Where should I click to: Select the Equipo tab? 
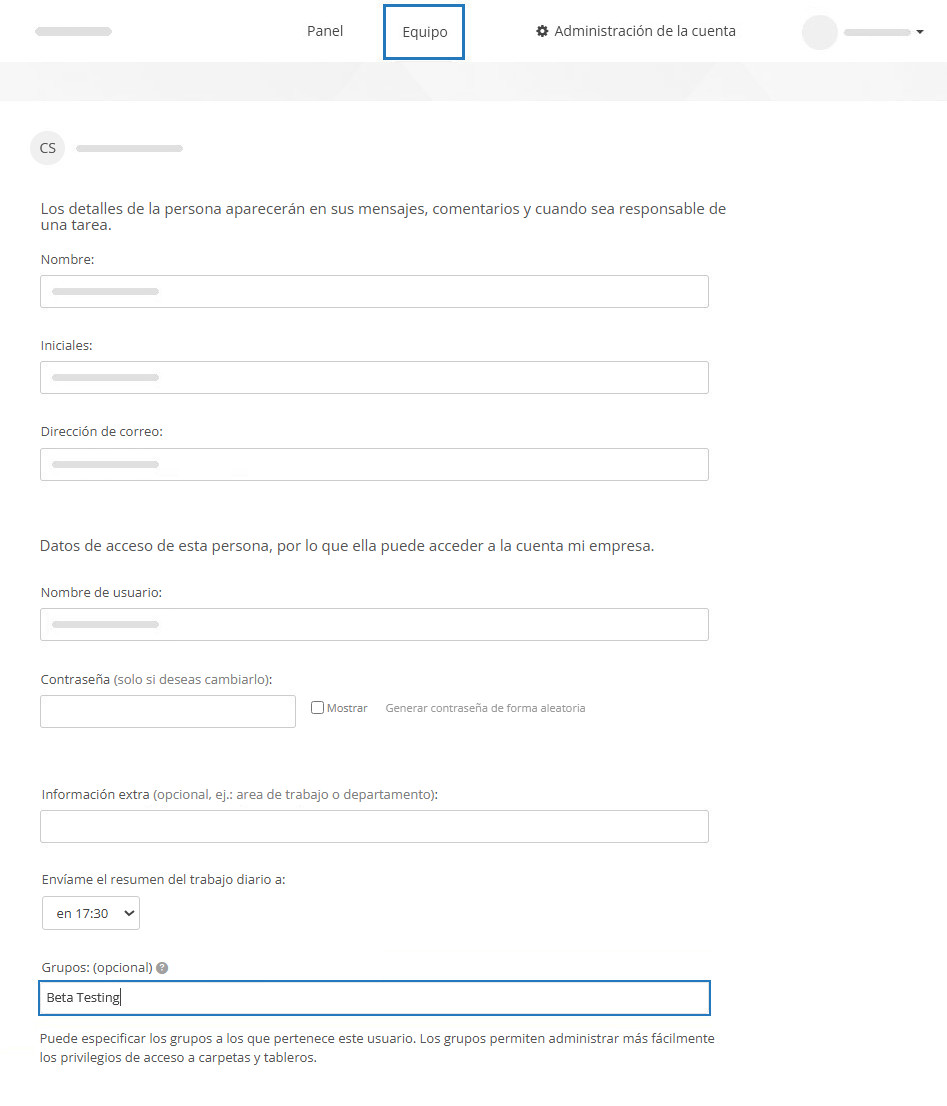point(423,31)
